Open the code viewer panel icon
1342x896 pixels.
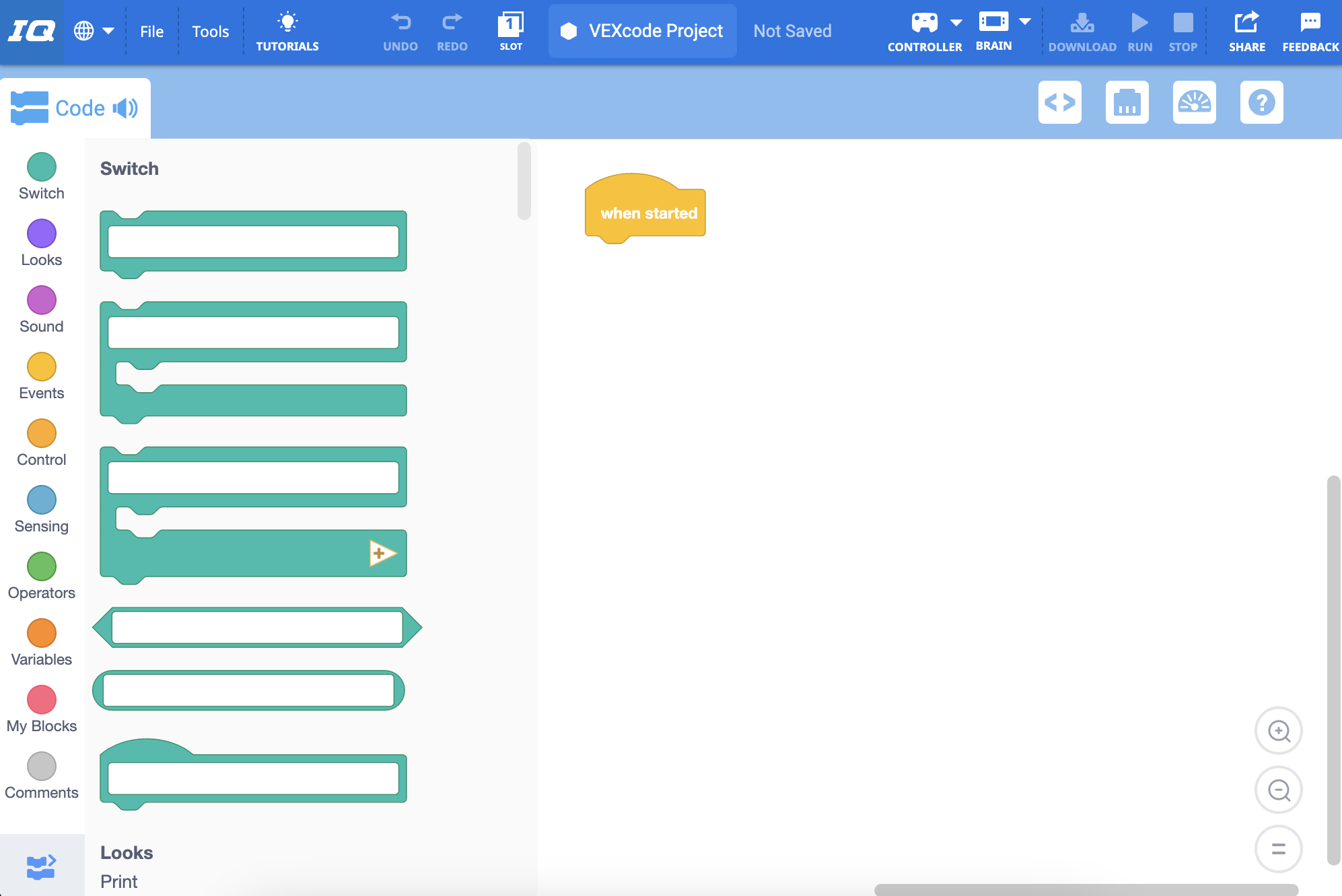[1059, 102]
